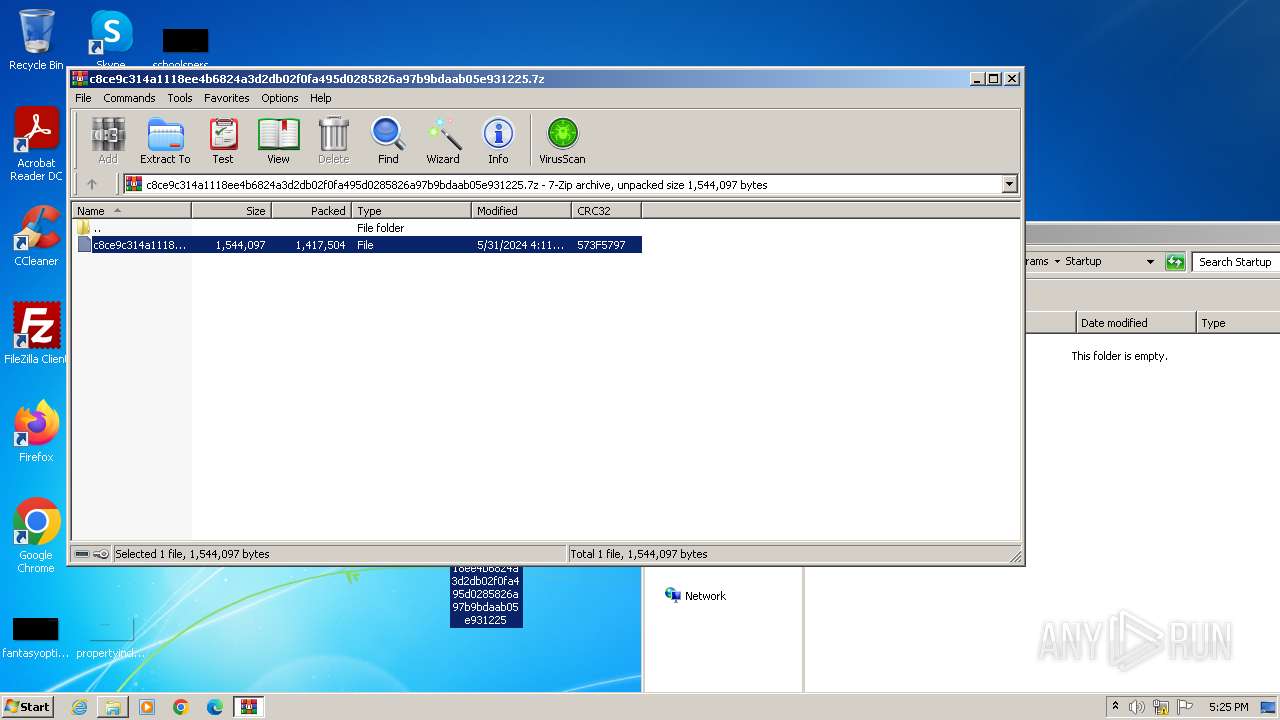The image size is (1280, 720).
Task: Sort by the Modified column header
Action: point(521,210)
